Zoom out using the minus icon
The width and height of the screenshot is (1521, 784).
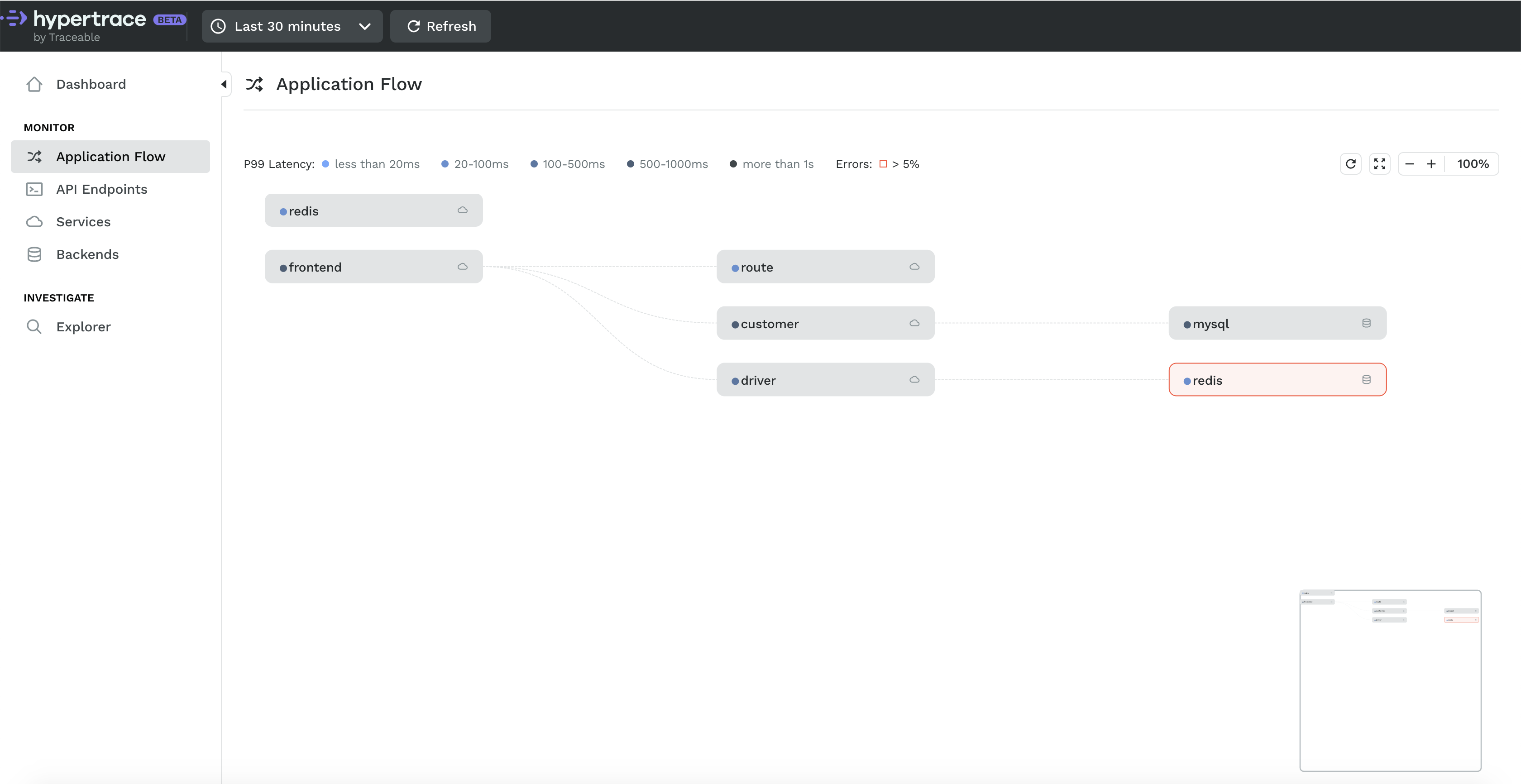pos(1409,164)
